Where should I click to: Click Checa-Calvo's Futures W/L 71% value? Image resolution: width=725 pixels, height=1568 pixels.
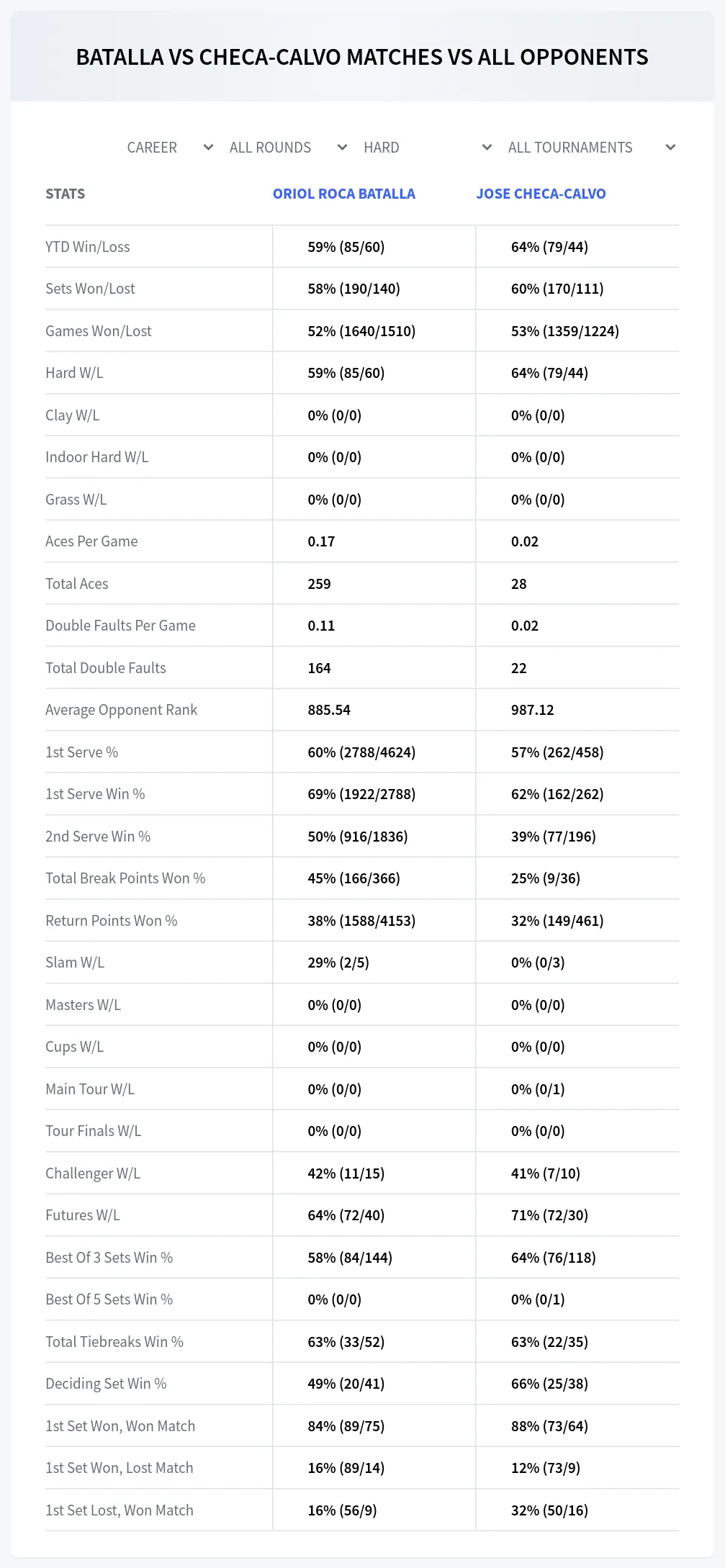click(x=549, y=1215)
